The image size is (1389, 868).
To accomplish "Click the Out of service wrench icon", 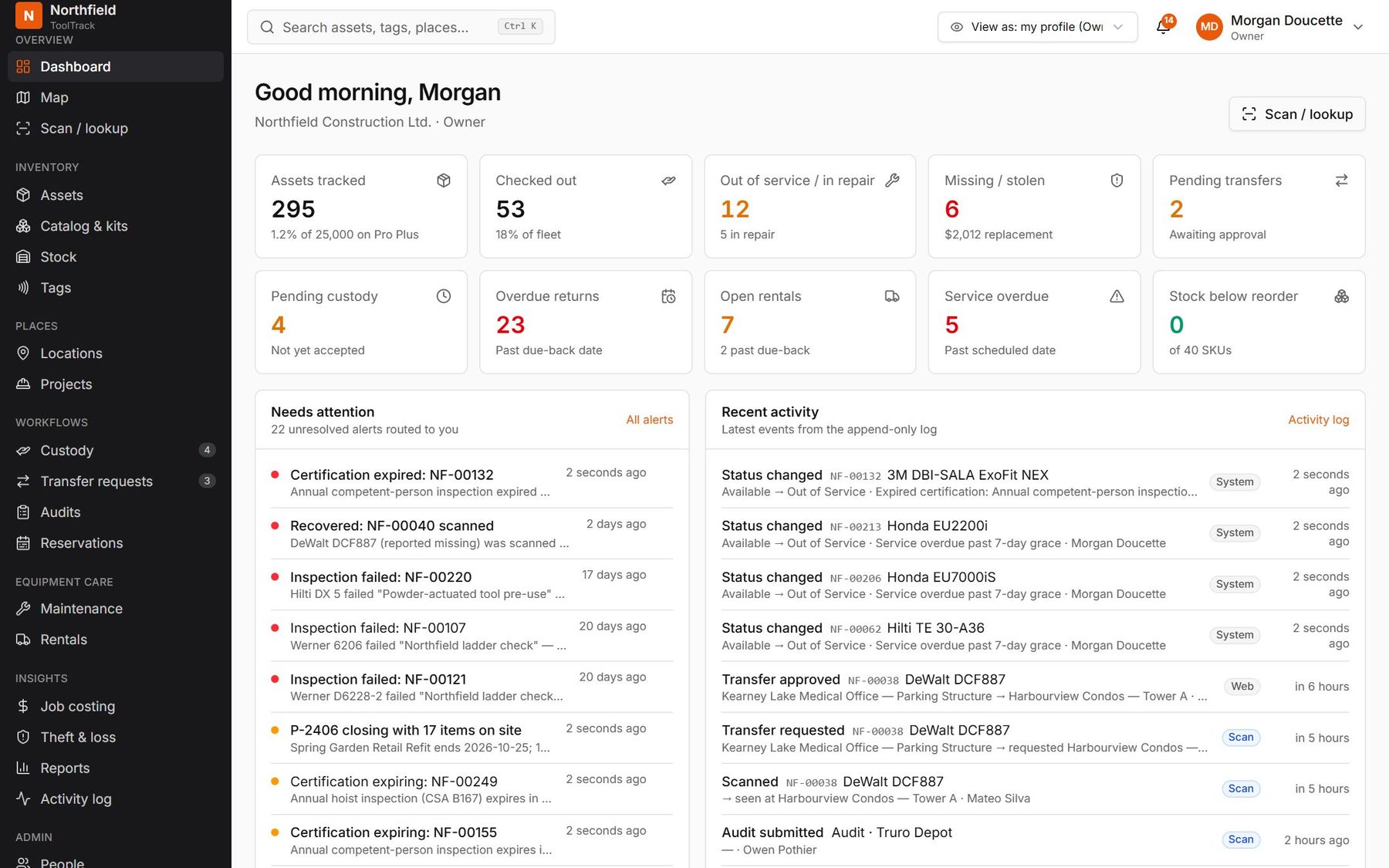I will tap(892, 181).
